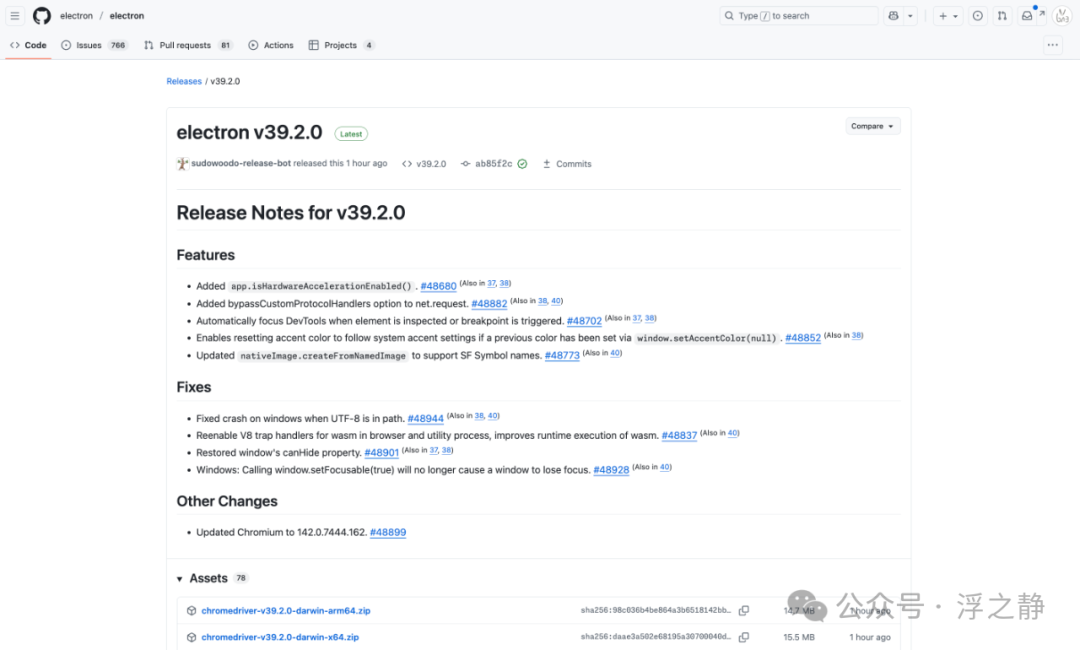The height and width of the screenshot is (650, 1080).
Task: Open pull request #48702
Action: [x=584, y=321]
